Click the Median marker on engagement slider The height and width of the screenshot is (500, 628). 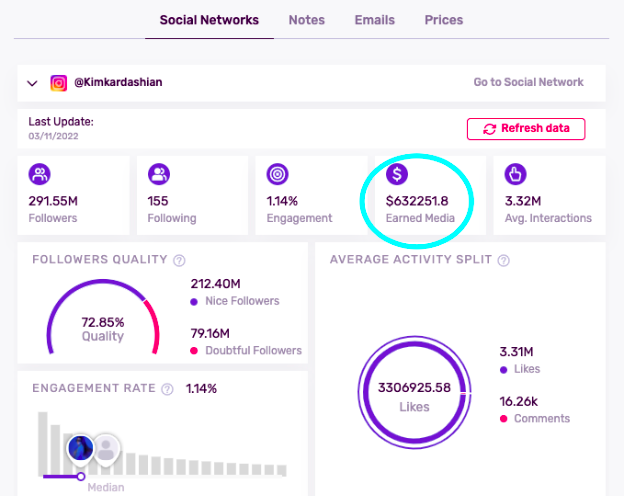[81, 476]
